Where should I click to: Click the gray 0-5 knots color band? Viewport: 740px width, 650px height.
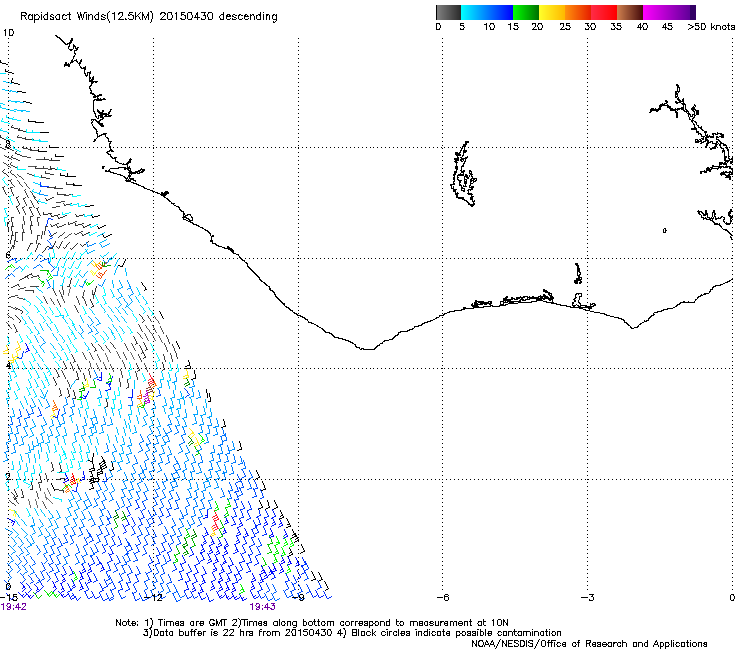448,12
